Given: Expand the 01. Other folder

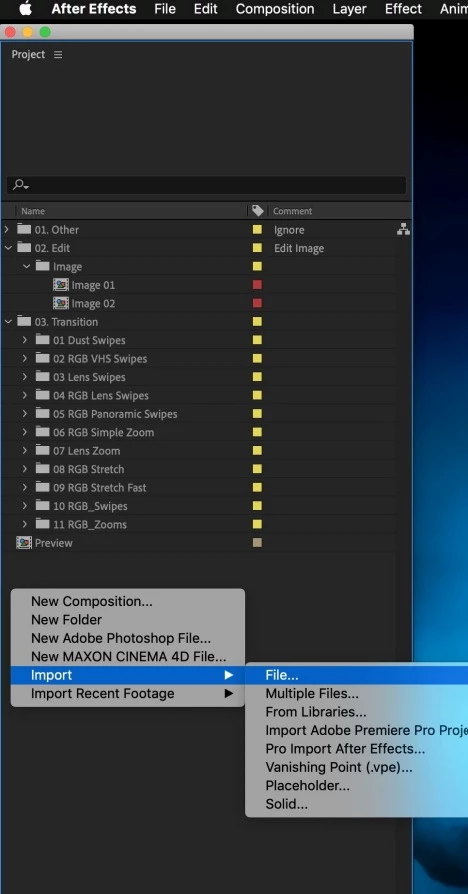Looking at the screenshot, I should 6,229.
